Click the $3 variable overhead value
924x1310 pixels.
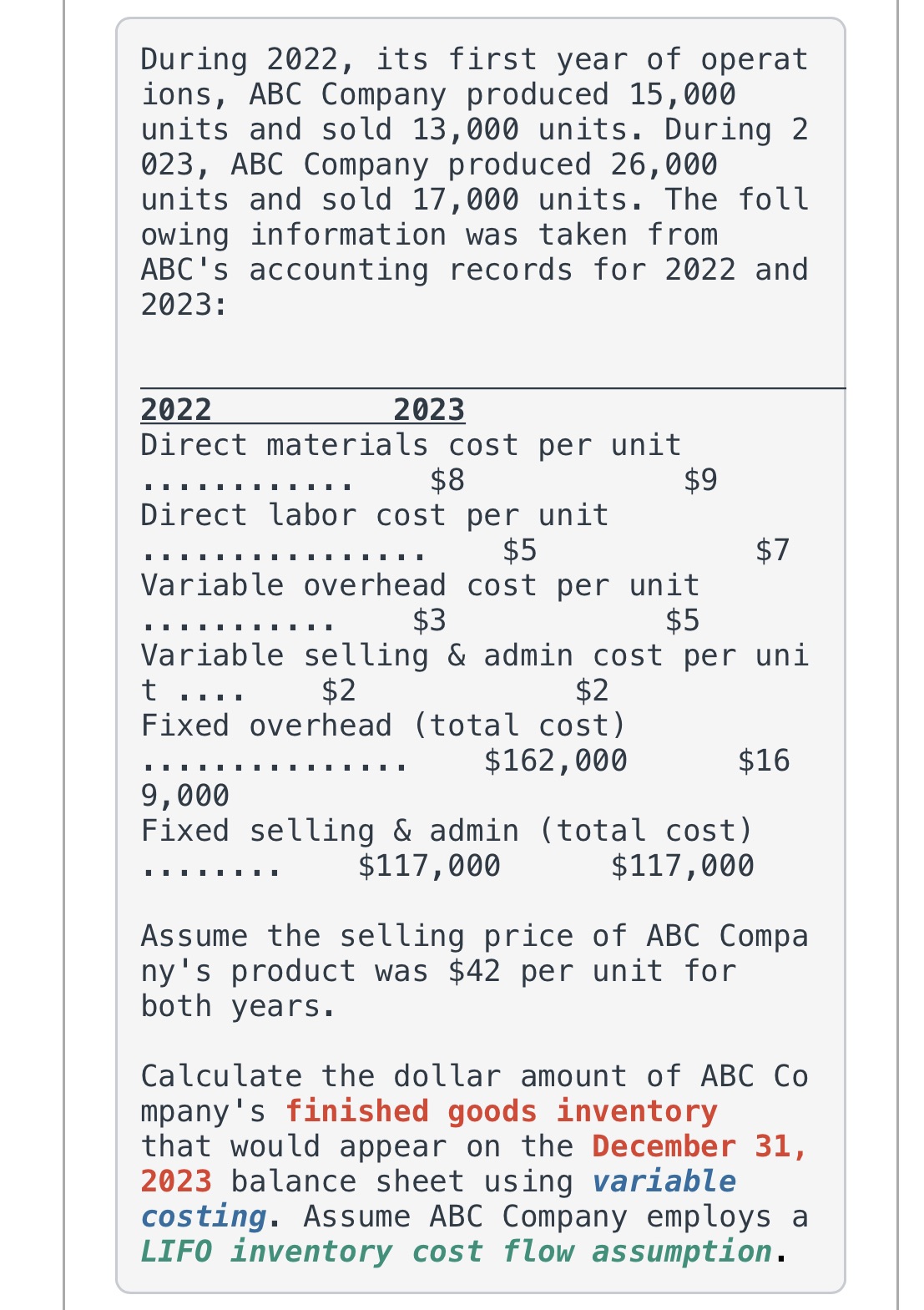click(430, 620)
